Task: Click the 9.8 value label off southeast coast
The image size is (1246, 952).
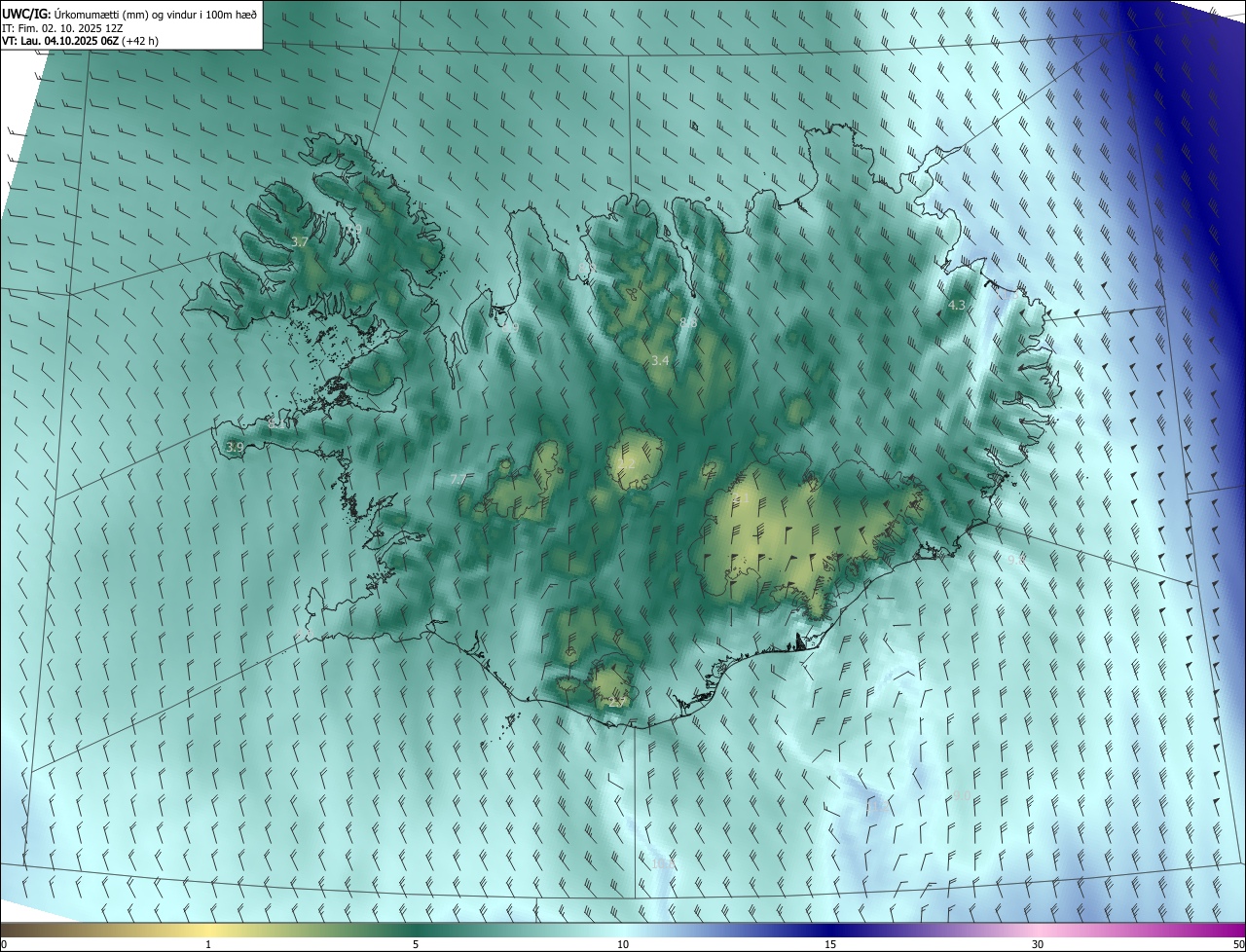Action: click(x=1016, y=560)
